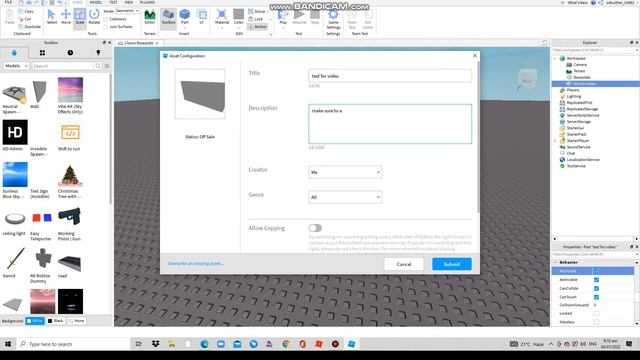Set Toolbox background to None
Viewport: 640px width, 360px height.
point(76,321)
